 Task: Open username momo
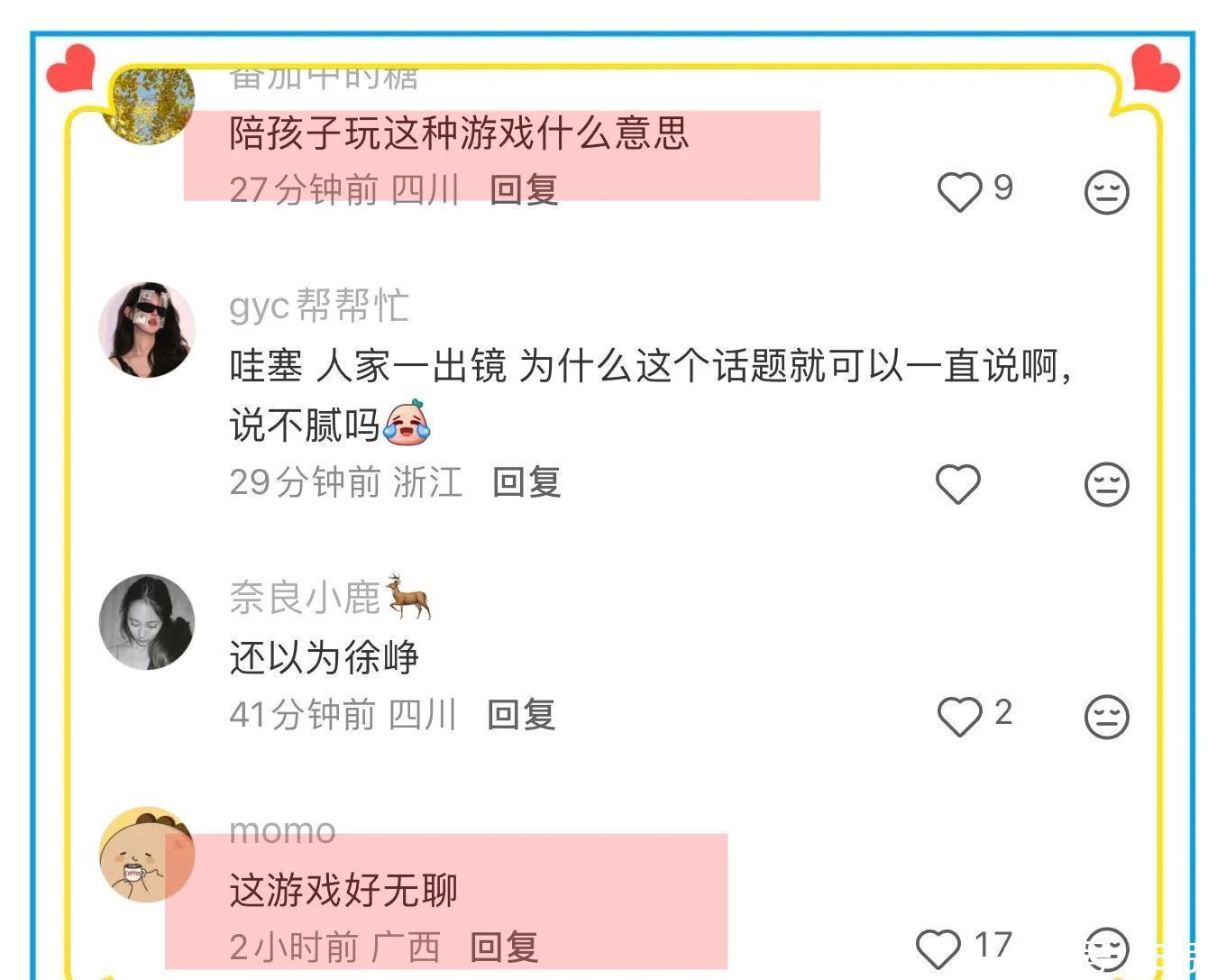click(282, 830)
